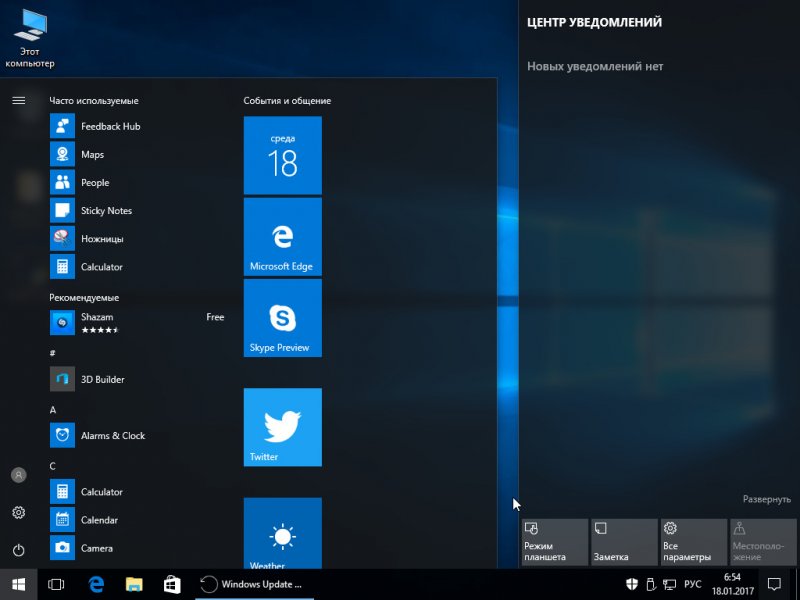Click the Рекомендуемые heading

(x=84, y=297)
